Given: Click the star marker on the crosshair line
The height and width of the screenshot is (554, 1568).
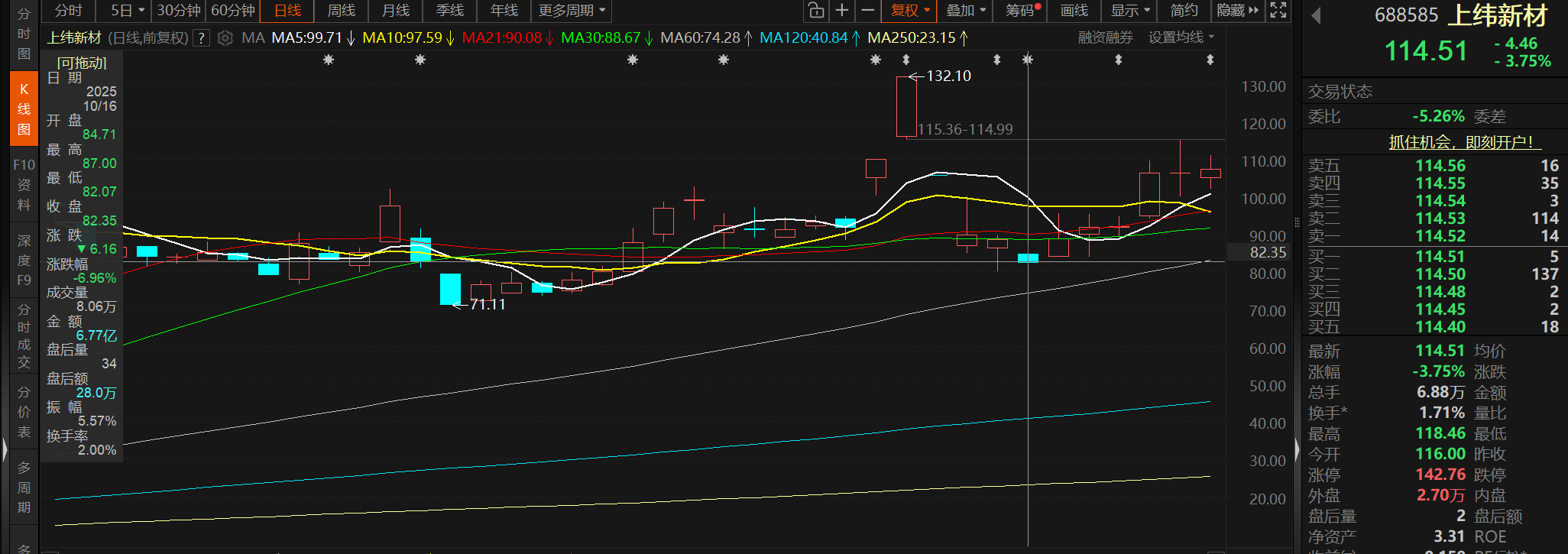Looking at the screenshot, I should click(x=1028, y=60).
